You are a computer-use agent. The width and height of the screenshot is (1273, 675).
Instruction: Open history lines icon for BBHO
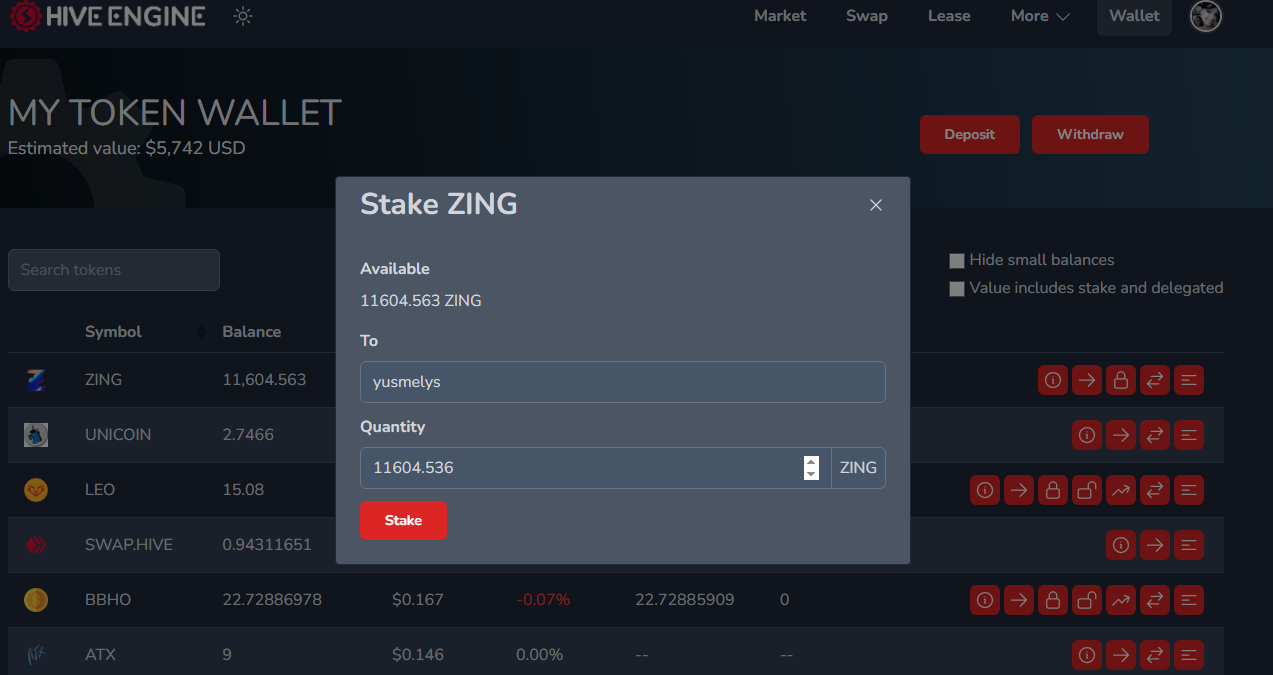pos(1189,600)
